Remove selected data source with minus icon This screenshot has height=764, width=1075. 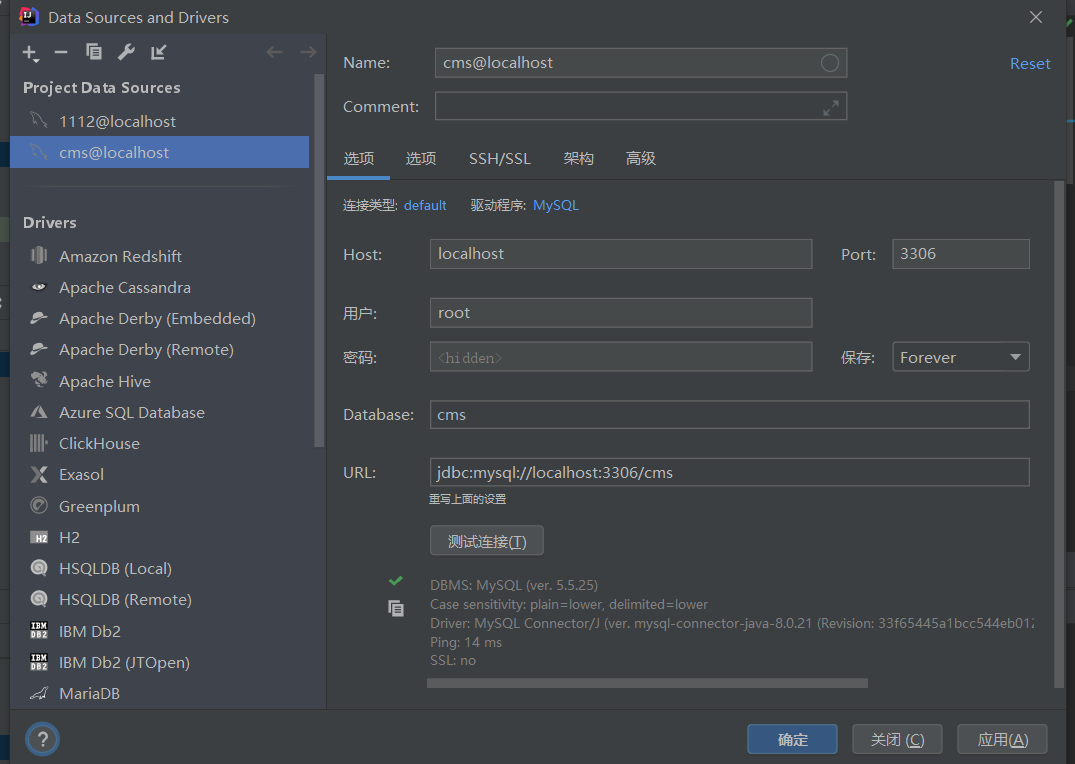pos(61,52)
